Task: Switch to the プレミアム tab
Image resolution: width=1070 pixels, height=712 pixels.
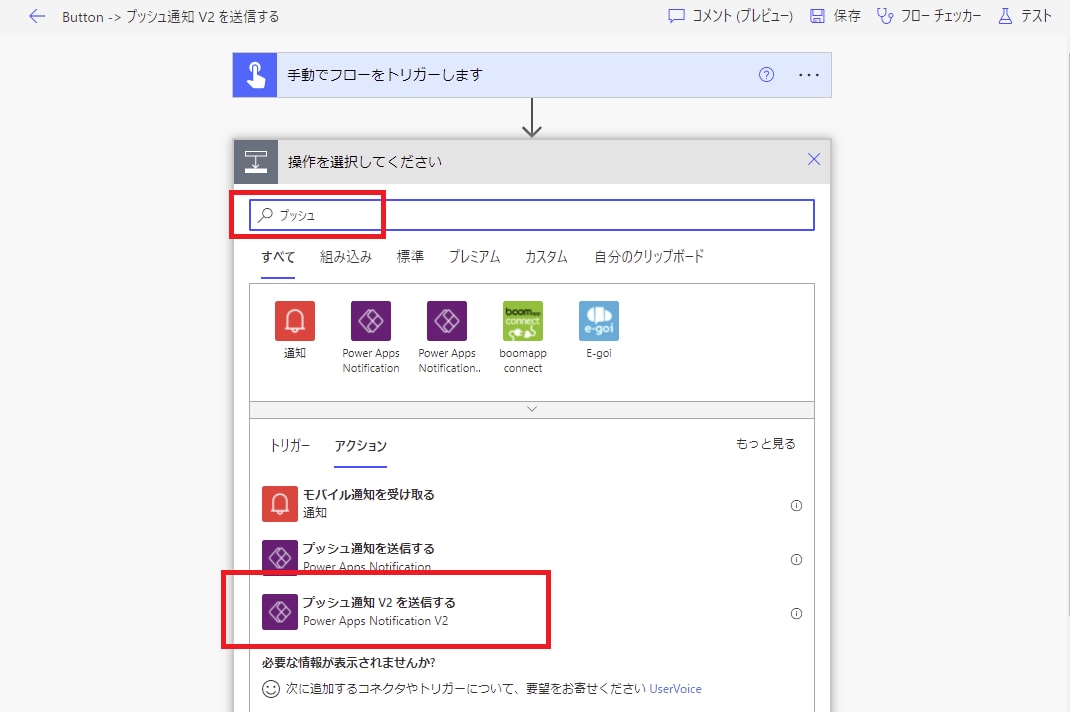Action: click(474, 257)
